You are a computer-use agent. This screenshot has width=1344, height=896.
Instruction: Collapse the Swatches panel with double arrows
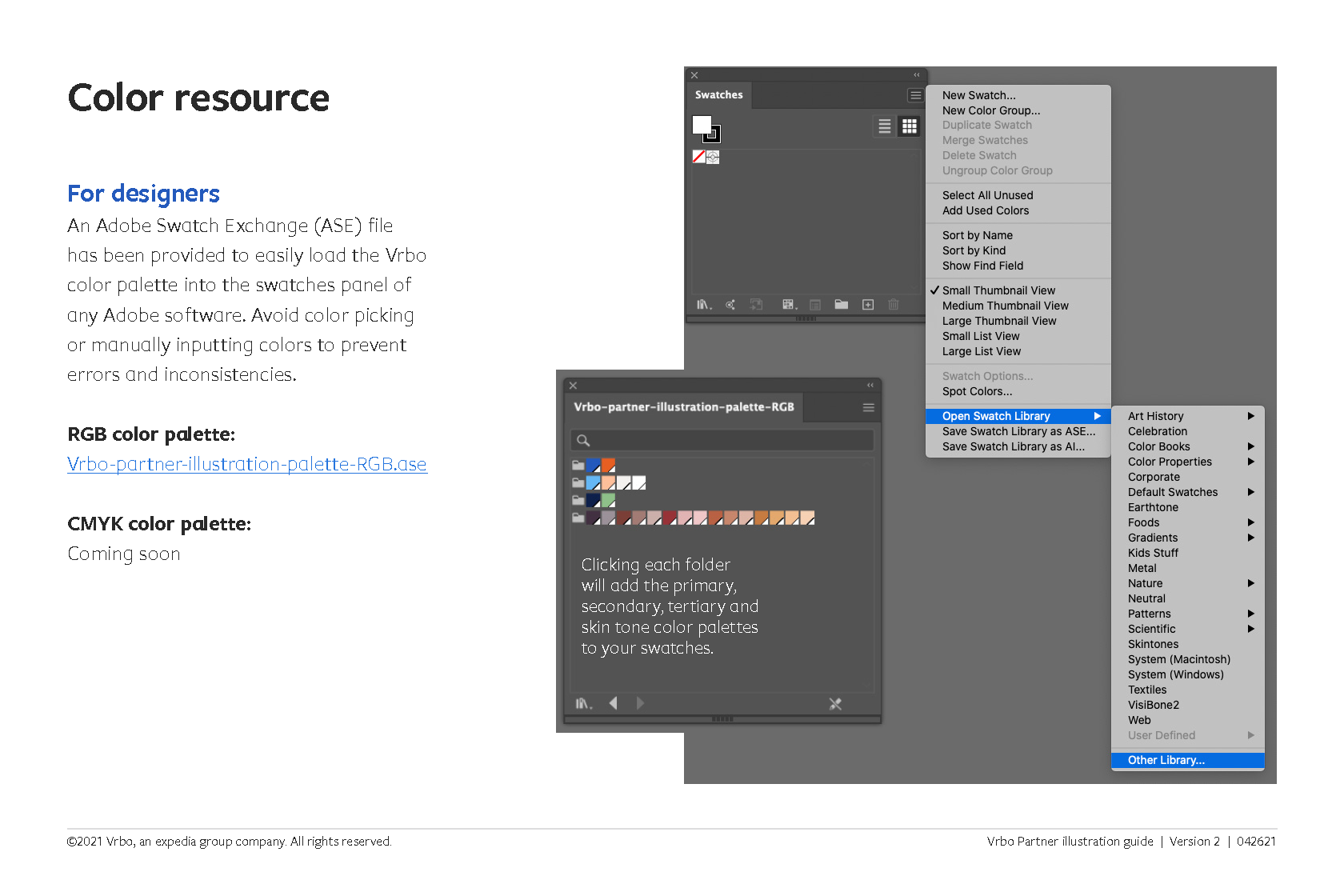(x=917, y=75)
